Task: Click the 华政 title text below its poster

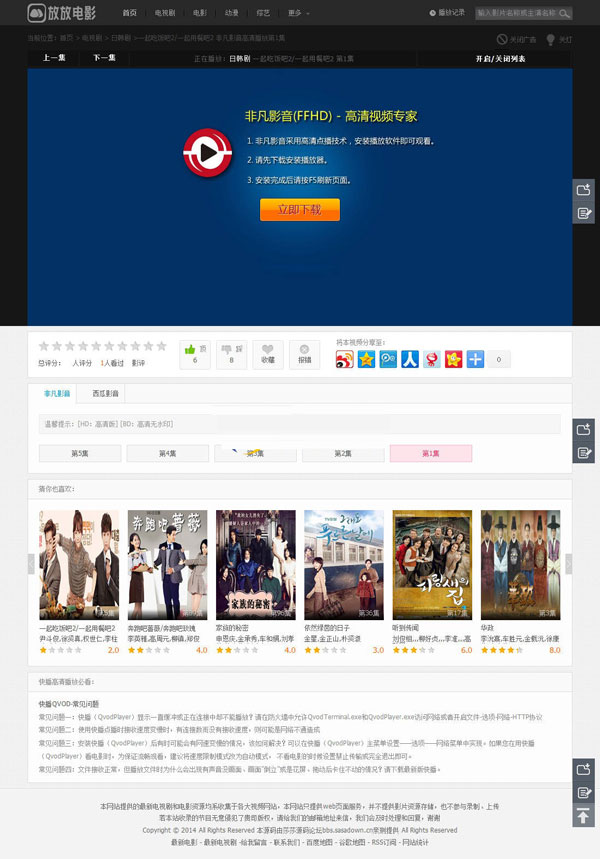Action: [x=487, y=628]
